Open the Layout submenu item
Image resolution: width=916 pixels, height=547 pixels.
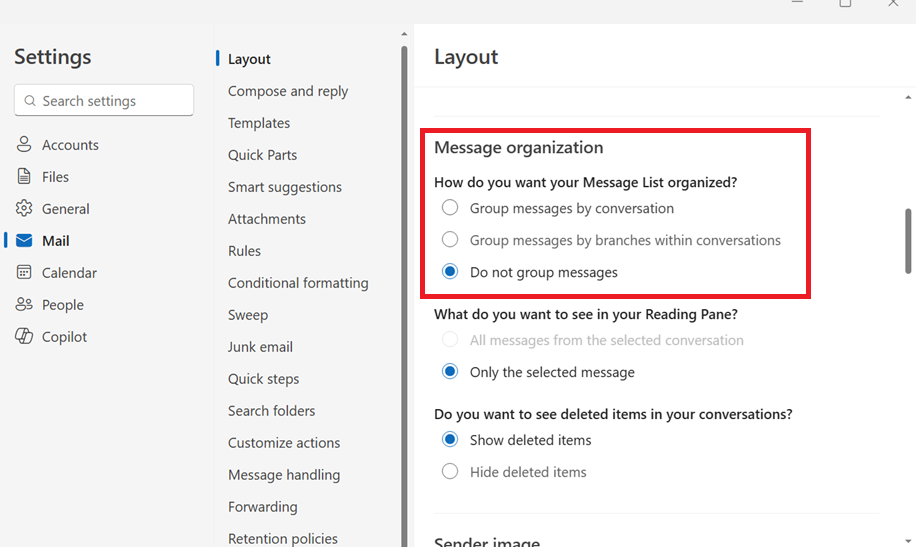point(249,59)
